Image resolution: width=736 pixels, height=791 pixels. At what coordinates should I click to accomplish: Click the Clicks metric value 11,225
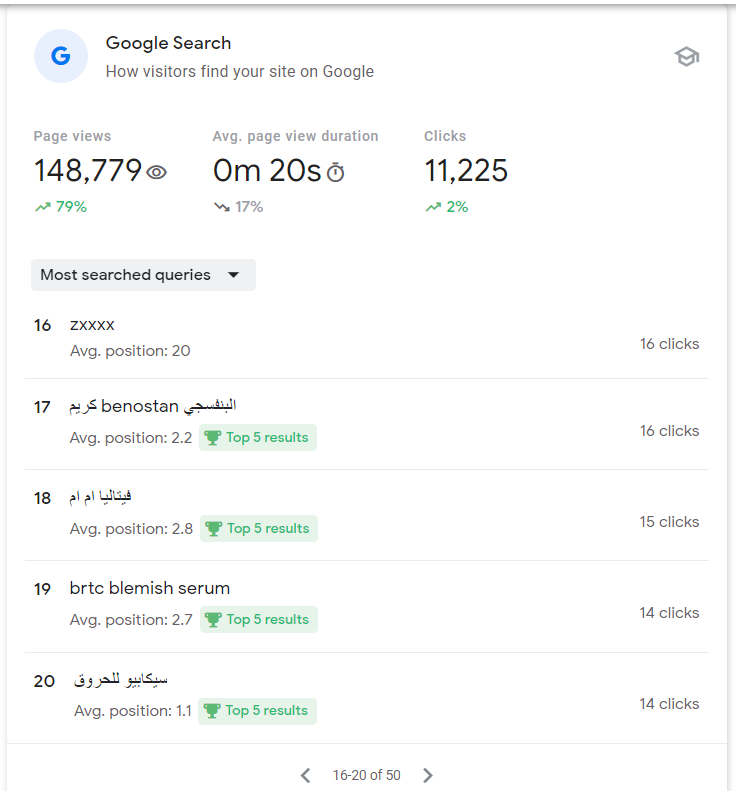tap(466, 171)
